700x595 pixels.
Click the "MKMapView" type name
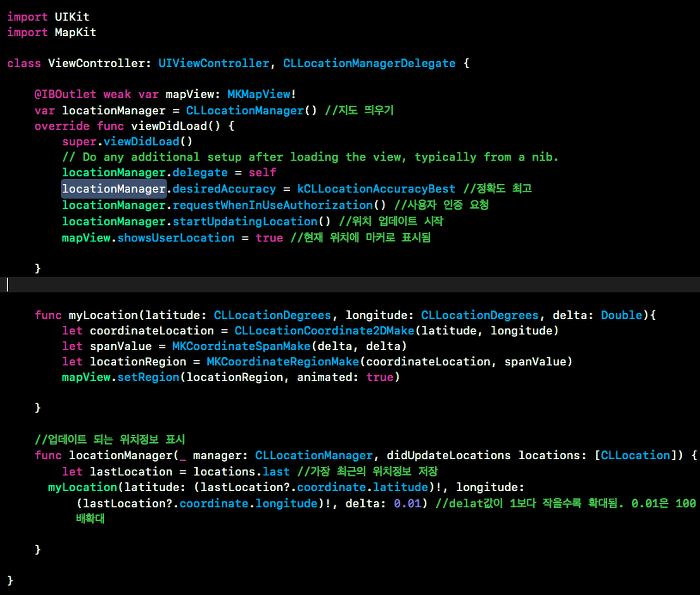(259, 95)
